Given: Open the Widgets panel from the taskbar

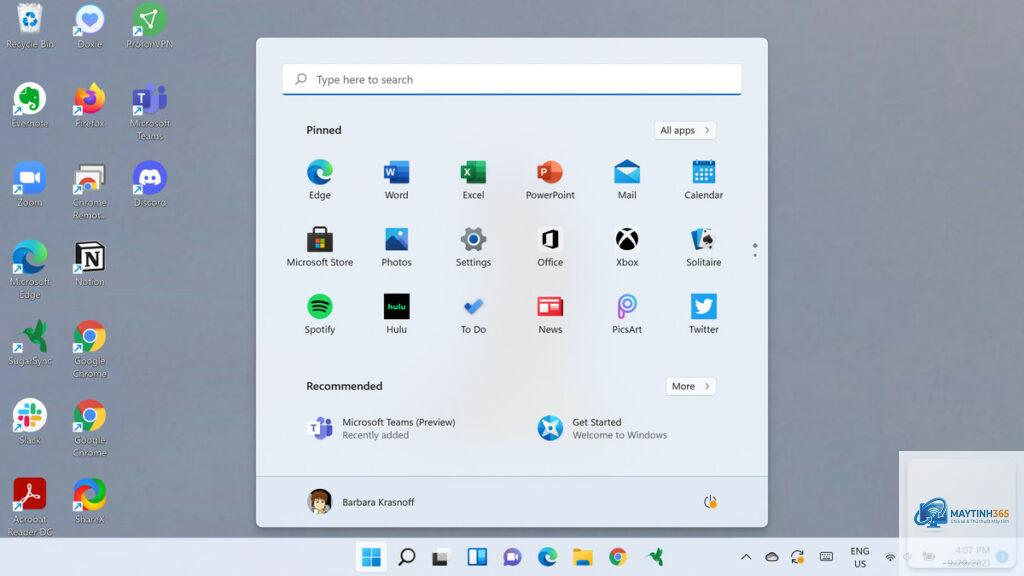Looking at the screenshot, I should pyautogui.click(x=477, y=557).
